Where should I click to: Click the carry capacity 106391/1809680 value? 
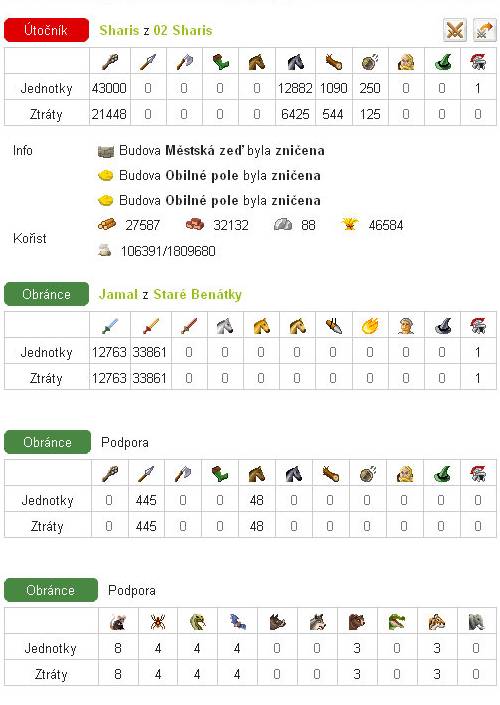pos(168,251)
